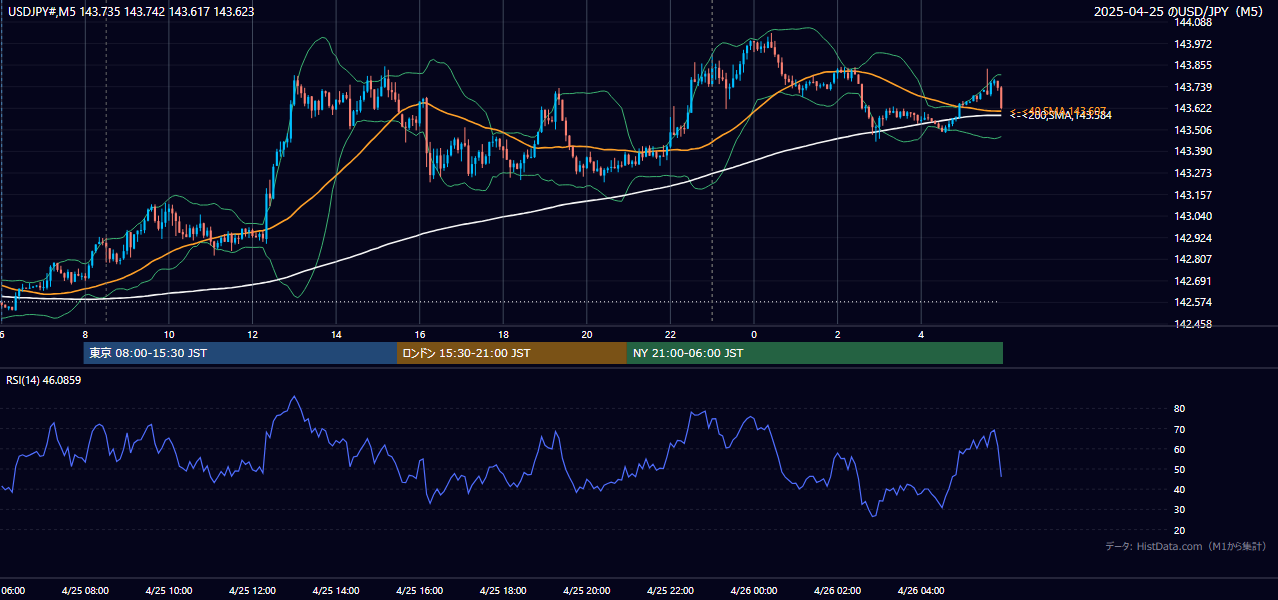The height and width of the screenshot is (600, 1278).
Task: Click price axis label 143.855
Action: tap(1194, 65)
